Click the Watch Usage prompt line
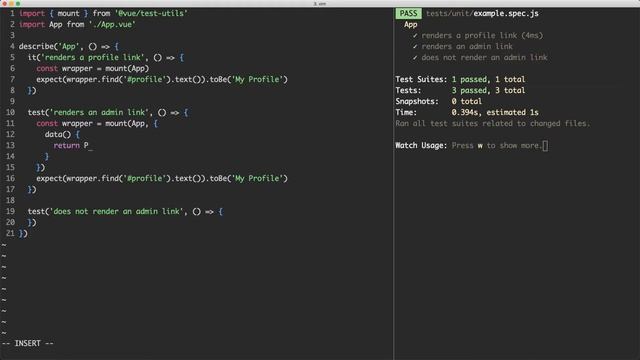The height and width of the screenshot is (360, 640). pos(471,146)
